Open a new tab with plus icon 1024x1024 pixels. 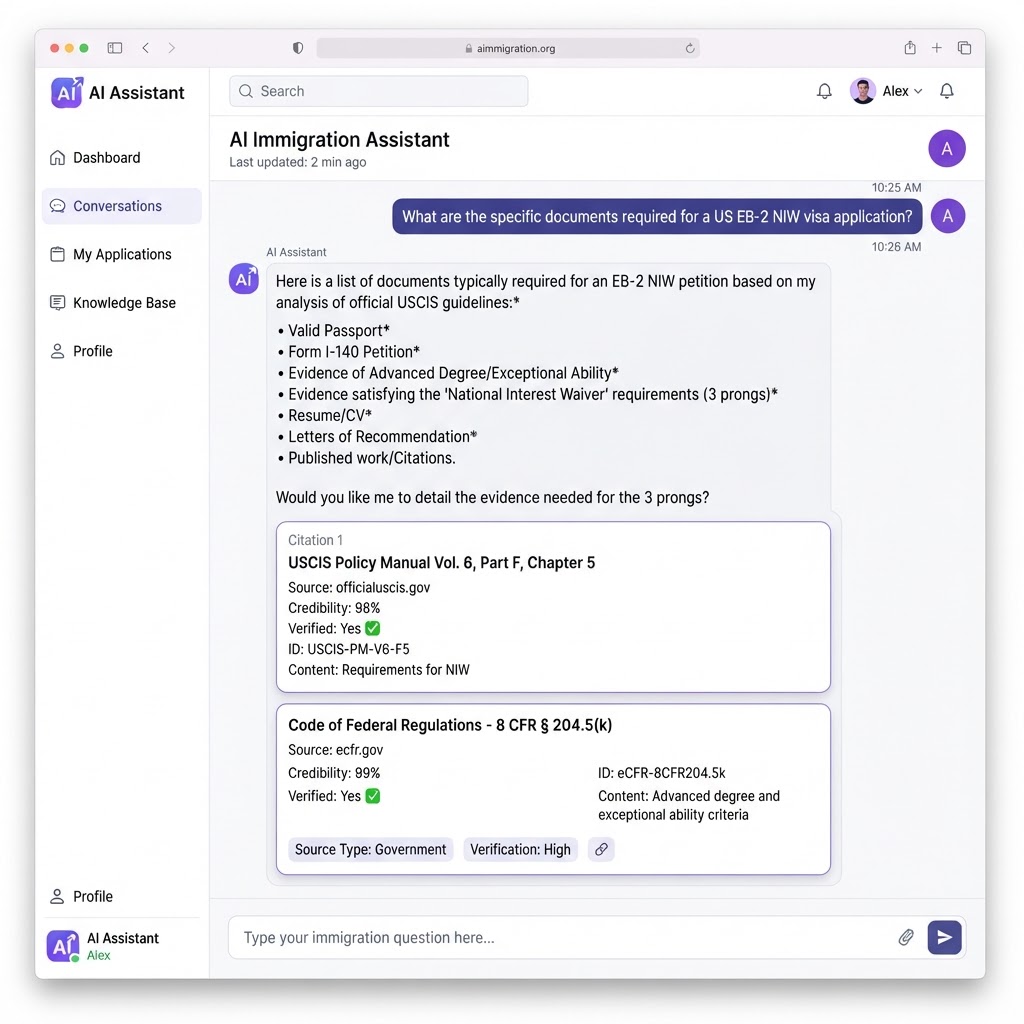coord(936,48)
